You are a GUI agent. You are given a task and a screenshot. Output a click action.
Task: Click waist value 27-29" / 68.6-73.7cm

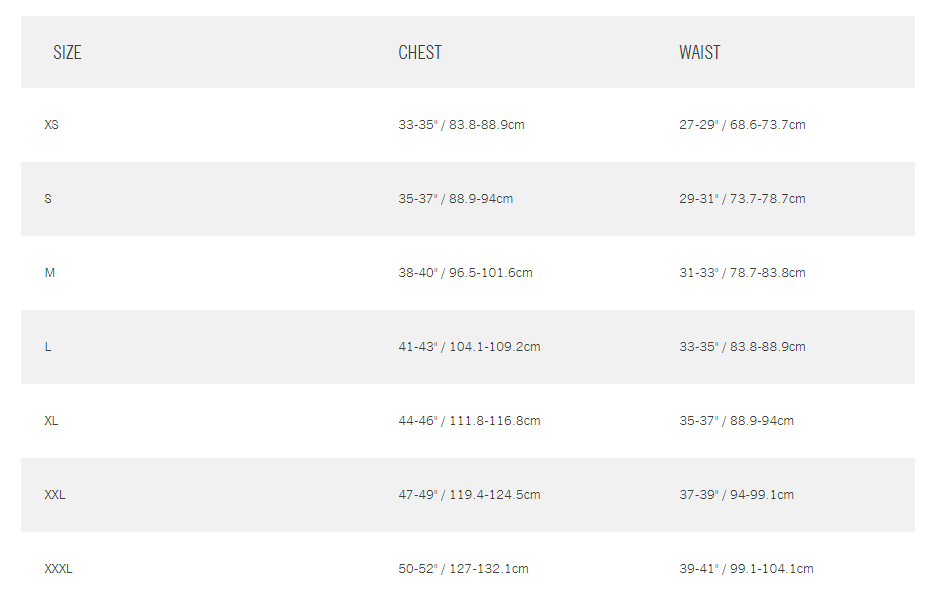tap(742, 125)
